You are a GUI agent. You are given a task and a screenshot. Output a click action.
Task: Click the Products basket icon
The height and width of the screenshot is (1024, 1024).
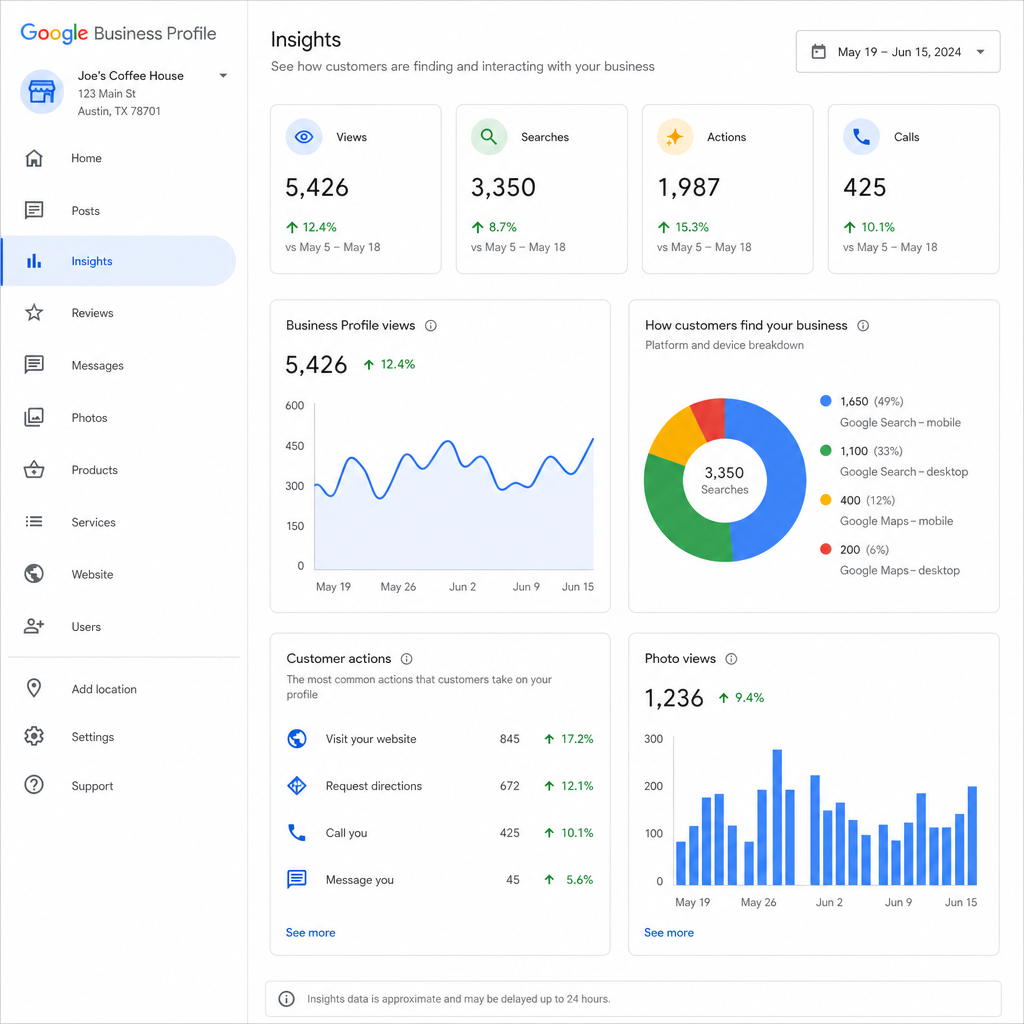[x=34, y=470]
